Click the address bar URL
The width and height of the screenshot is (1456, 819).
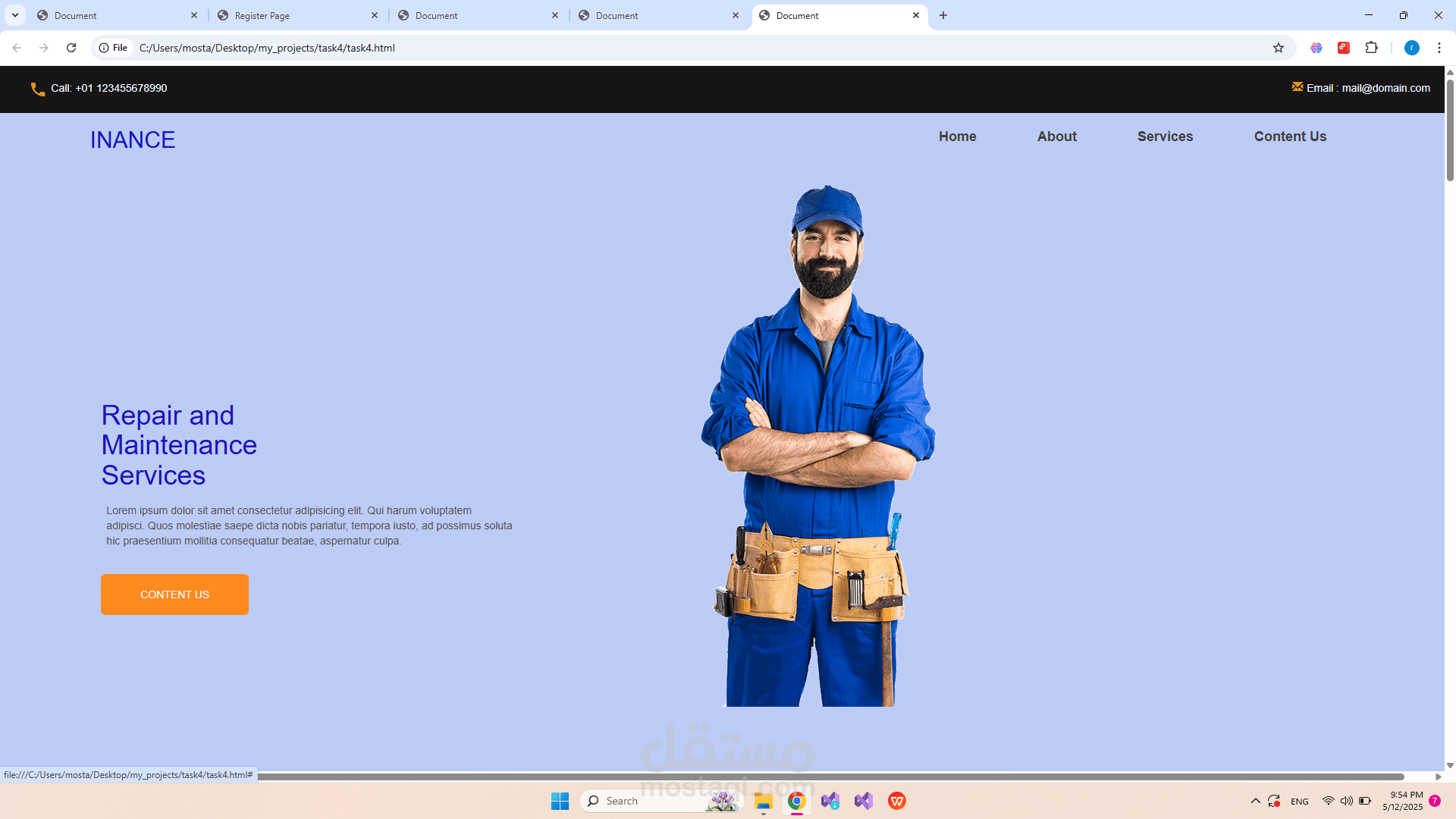pyautogui.click(x=267, y=48)
